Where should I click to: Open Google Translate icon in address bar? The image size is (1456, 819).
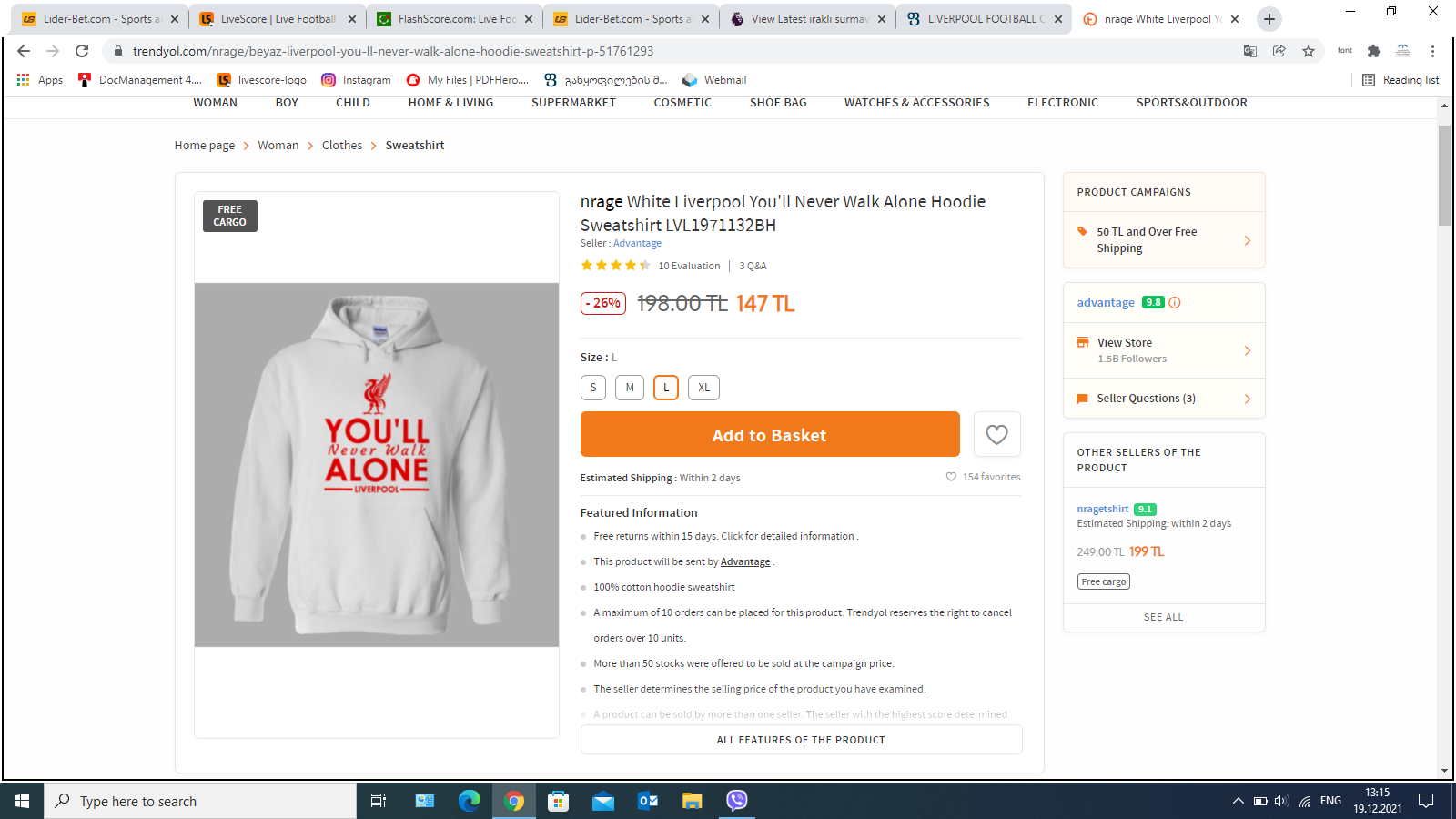(x=1250, y=51)
